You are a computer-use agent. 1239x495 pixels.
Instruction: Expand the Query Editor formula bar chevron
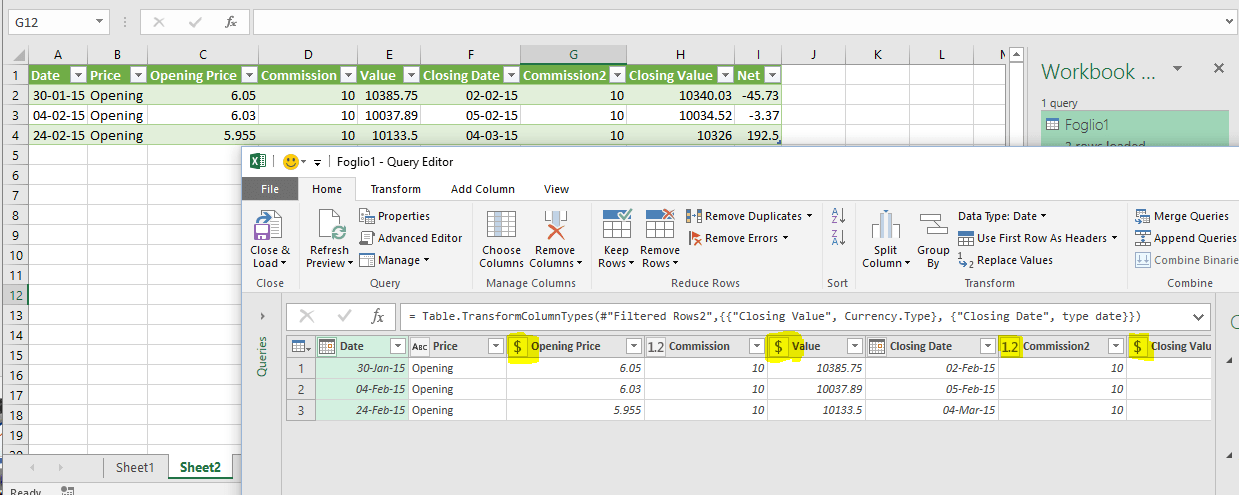click(x=1199, y=316)
